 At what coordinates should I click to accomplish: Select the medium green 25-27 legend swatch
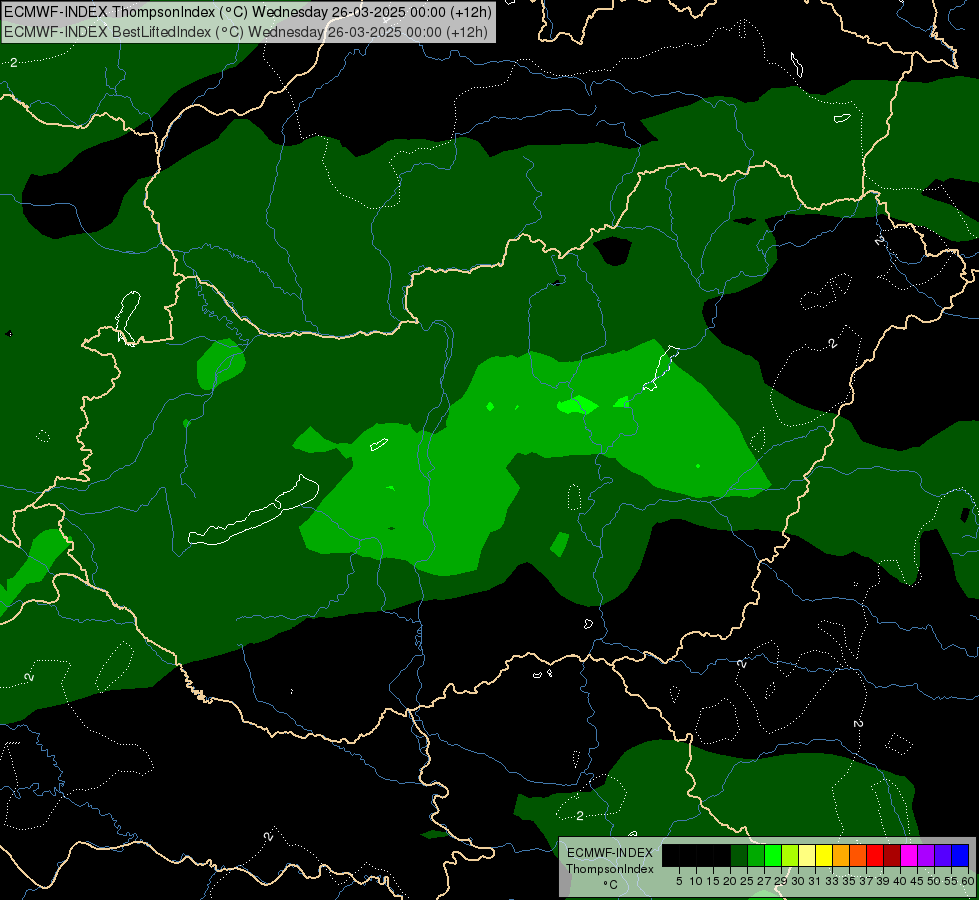pos(756,855)
